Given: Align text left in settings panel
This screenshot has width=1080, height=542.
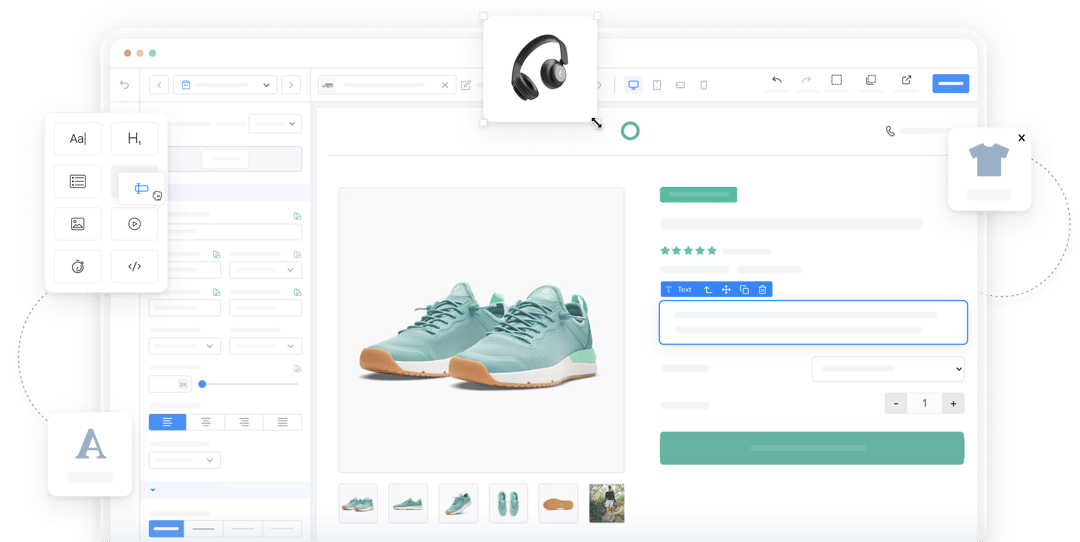Looking at the screenshot, I should (x=167, y=421).
